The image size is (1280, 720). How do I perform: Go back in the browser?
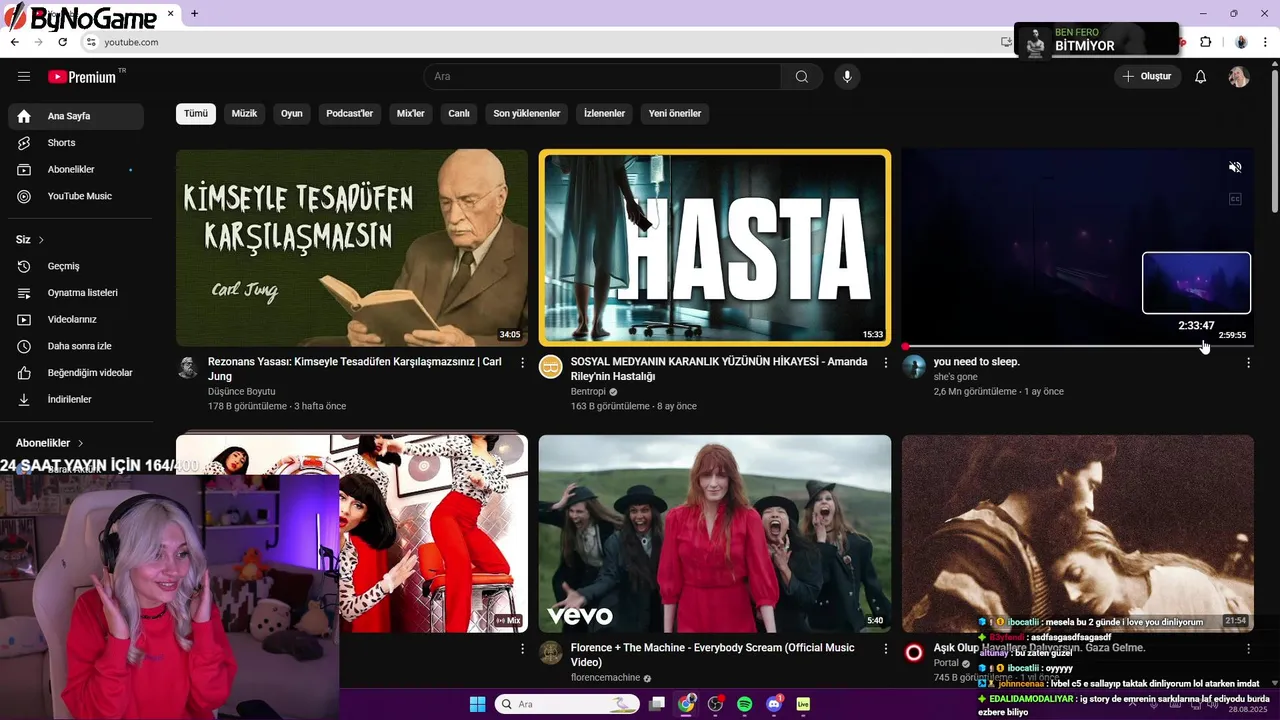[14, 42]
